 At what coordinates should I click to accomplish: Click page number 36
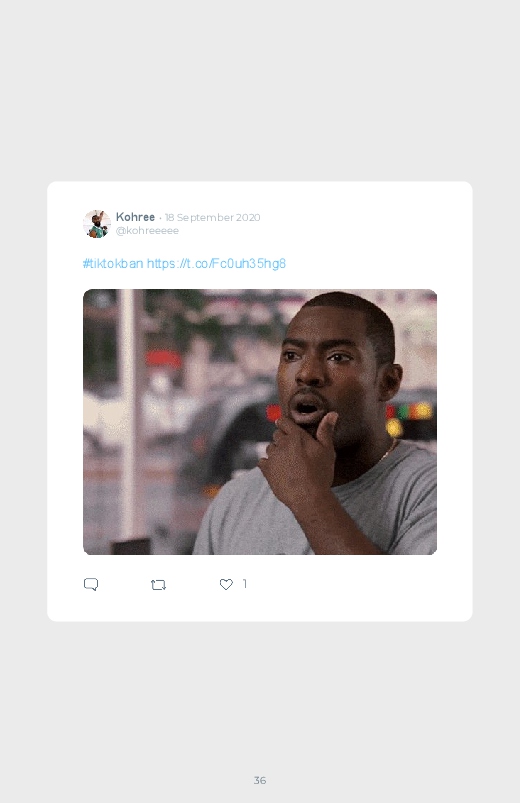tap(260, 780)
